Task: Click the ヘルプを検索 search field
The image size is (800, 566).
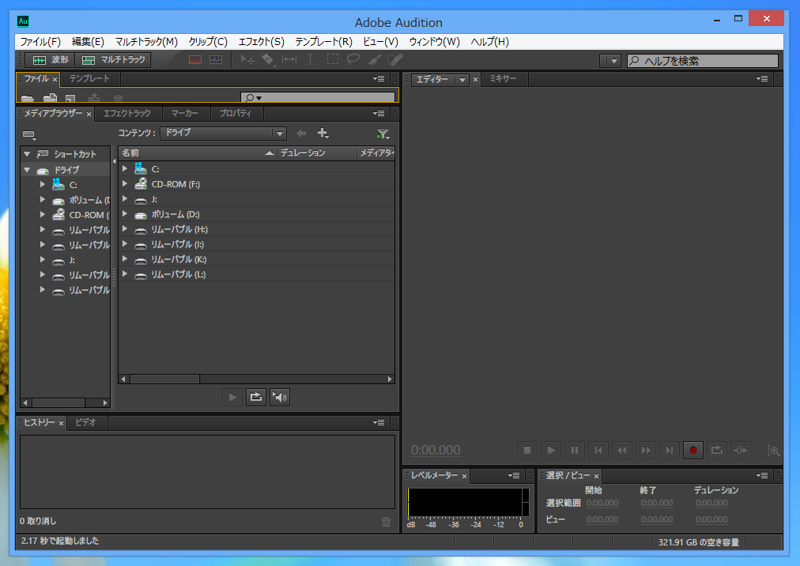Action: 703,61
